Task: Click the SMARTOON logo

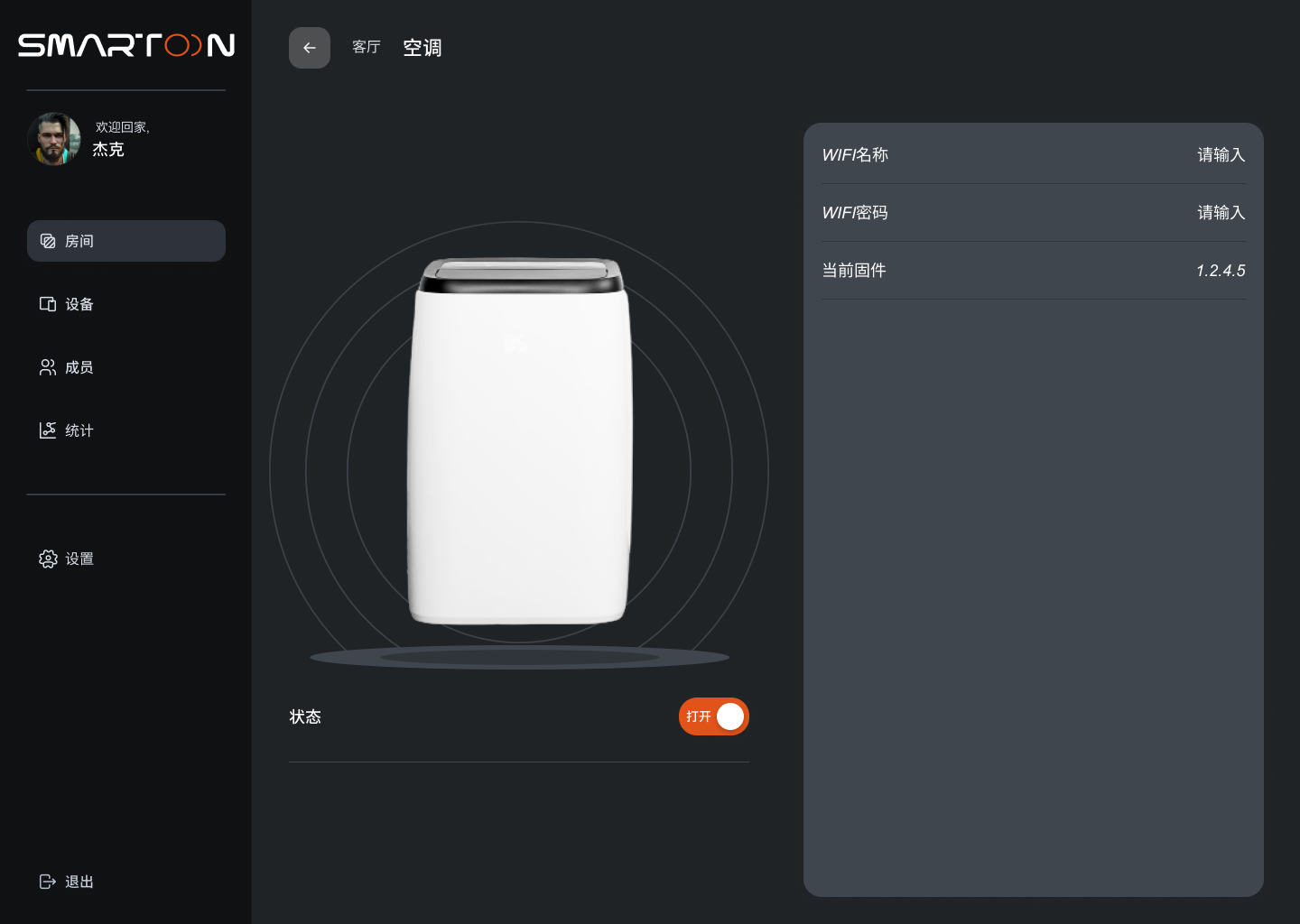Action: point(126,45)
